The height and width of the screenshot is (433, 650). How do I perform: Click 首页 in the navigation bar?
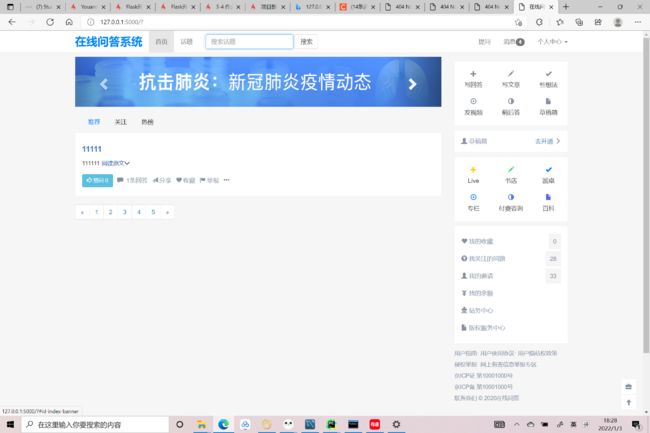point(161,41)
